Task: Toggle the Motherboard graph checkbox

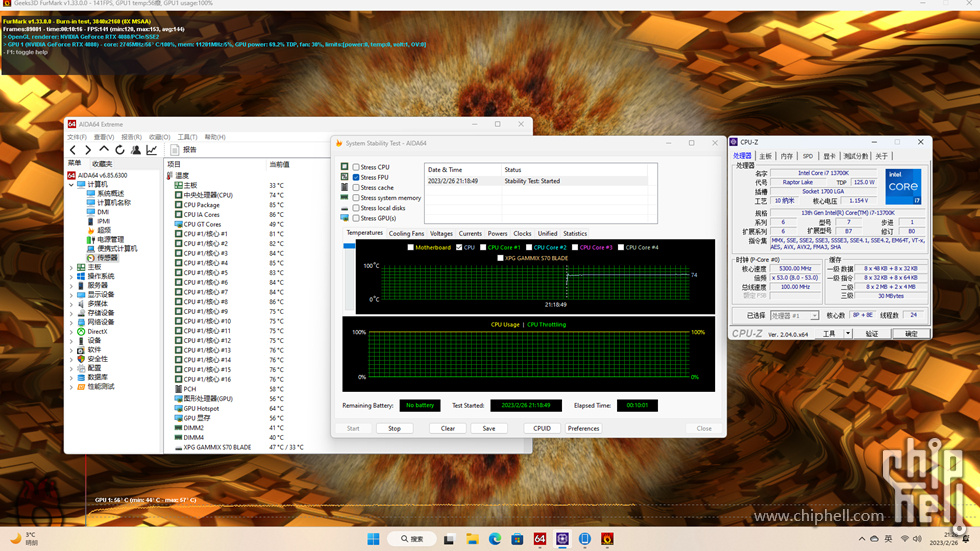Action: (410, 247)
